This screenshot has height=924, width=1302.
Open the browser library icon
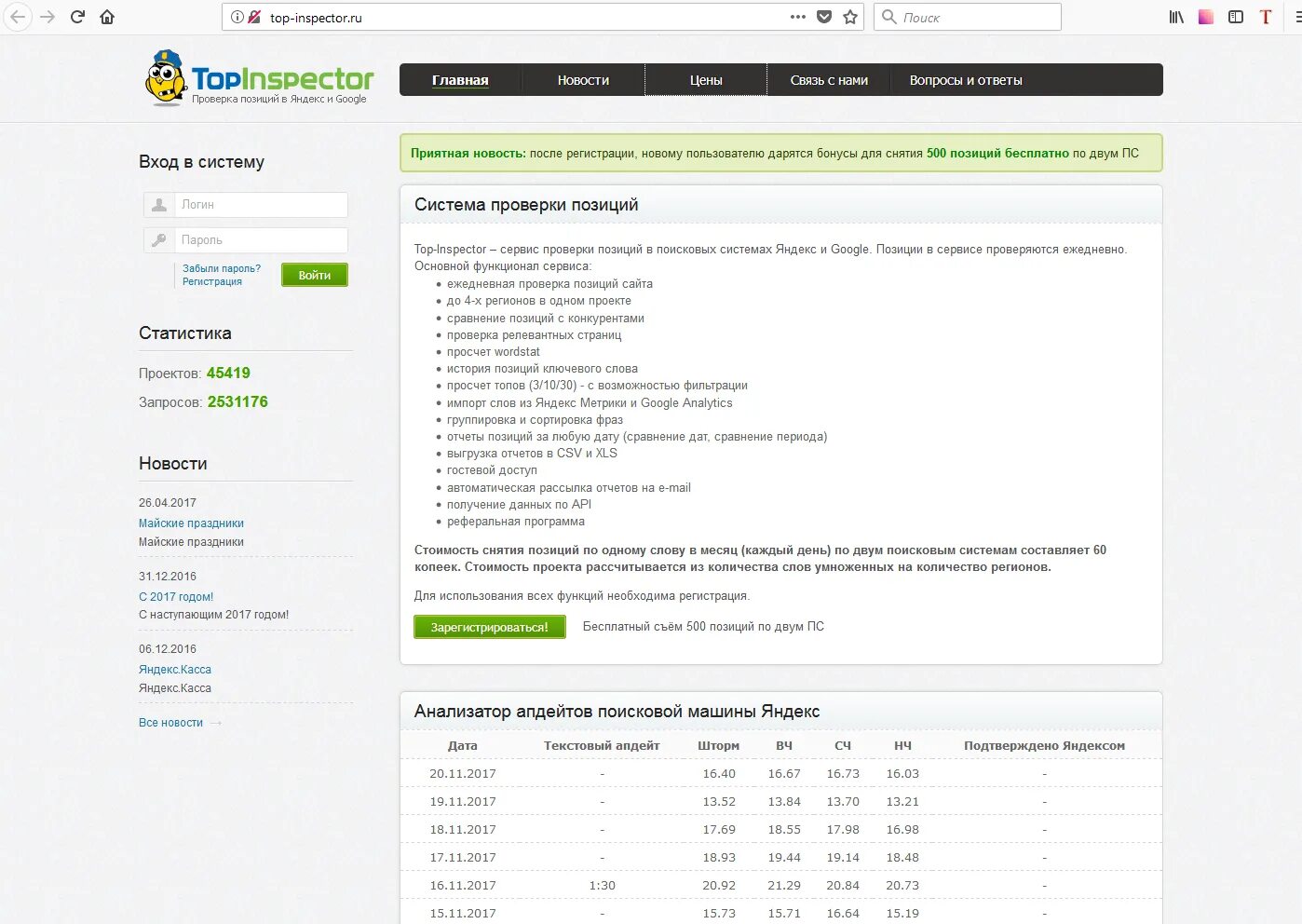pos(1176,17)
